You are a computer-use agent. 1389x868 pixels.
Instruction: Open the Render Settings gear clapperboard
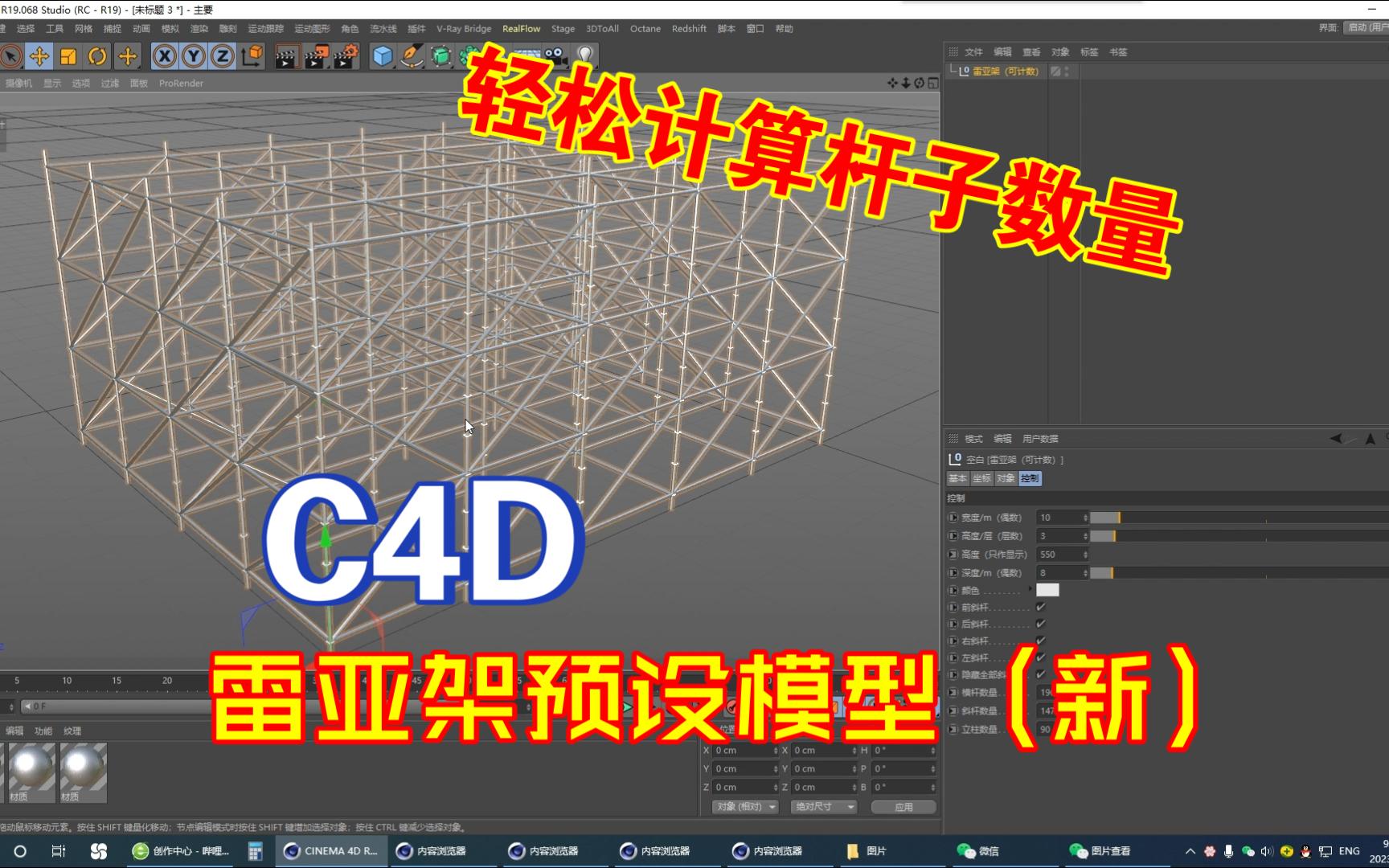(x=346, y=56)
